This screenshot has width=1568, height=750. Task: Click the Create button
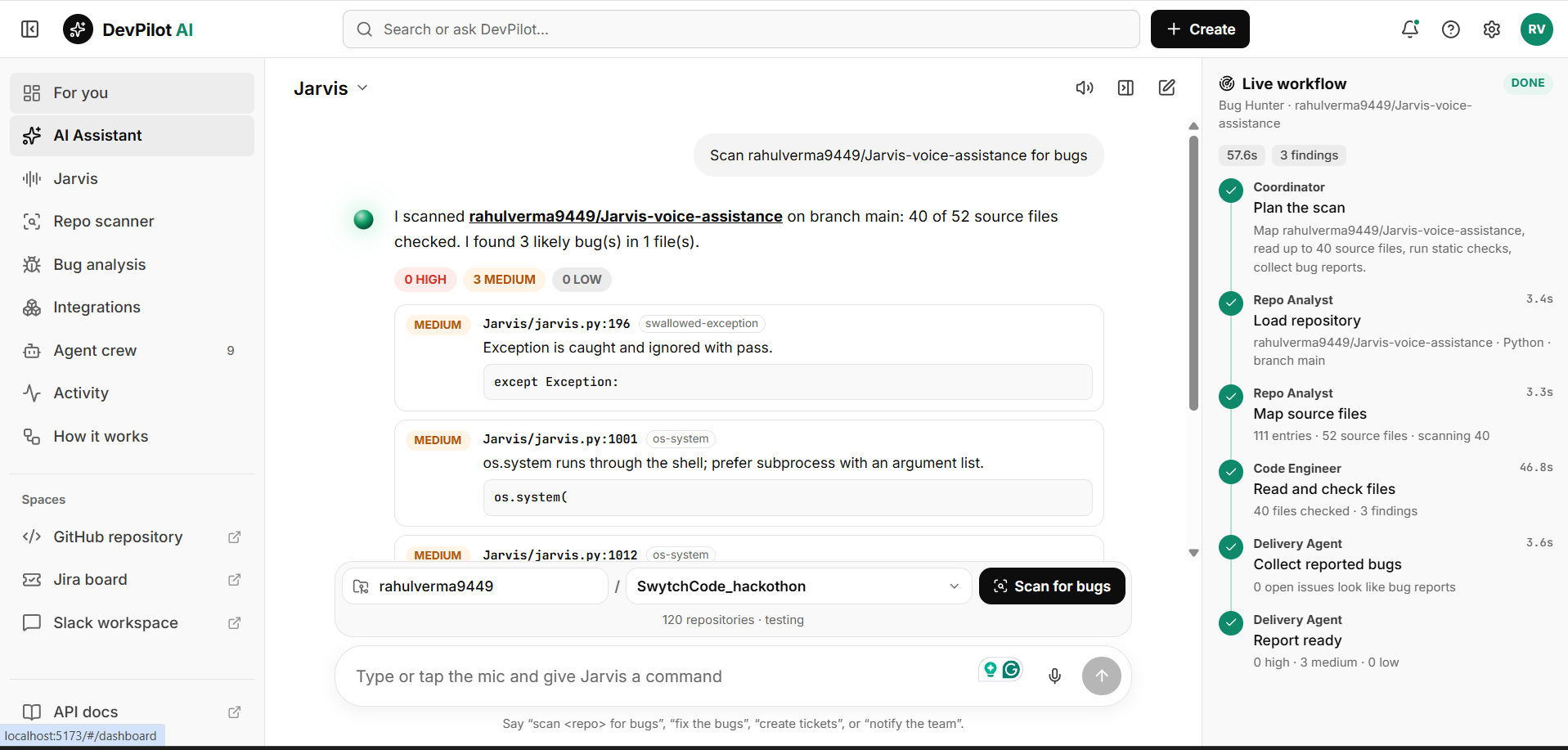[x=1200, y=29]
